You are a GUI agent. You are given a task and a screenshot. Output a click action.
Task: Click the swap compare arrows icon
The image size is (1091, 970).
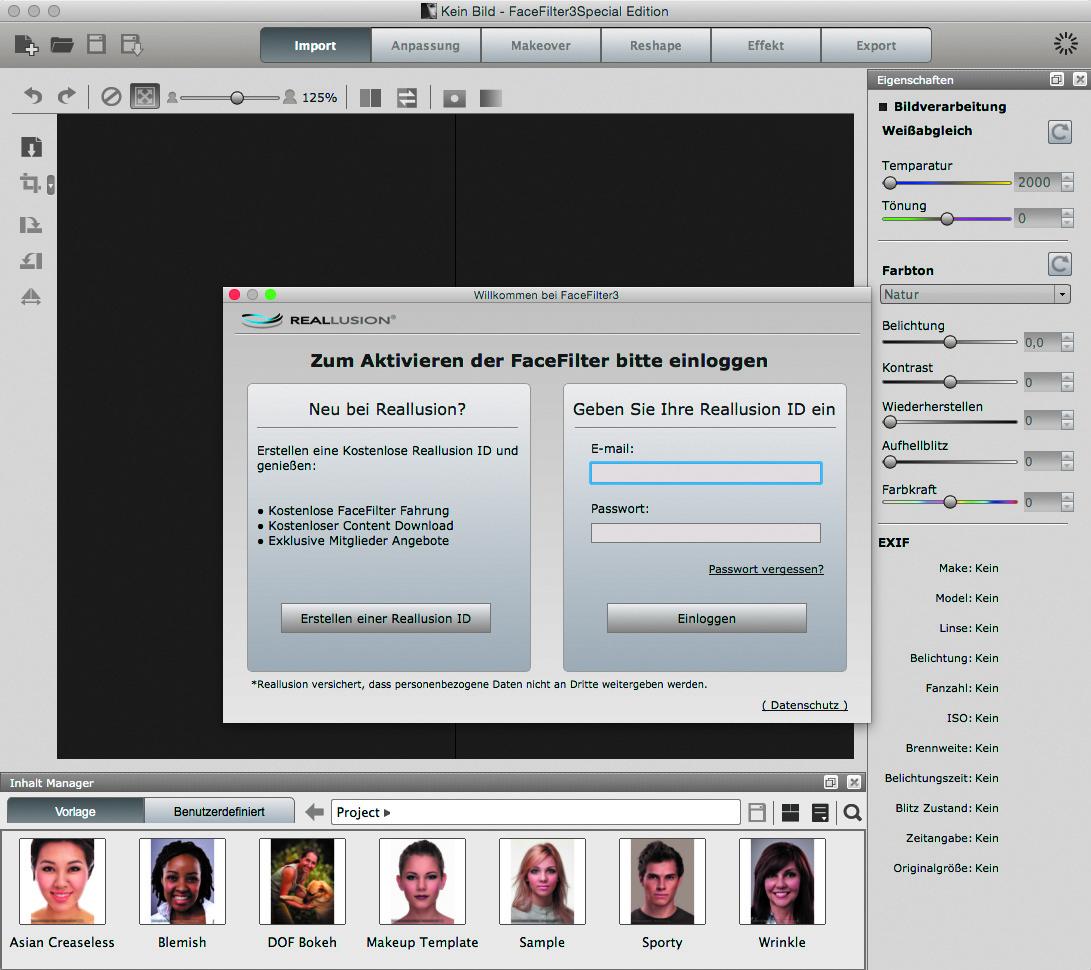click(x=407, y=98)
